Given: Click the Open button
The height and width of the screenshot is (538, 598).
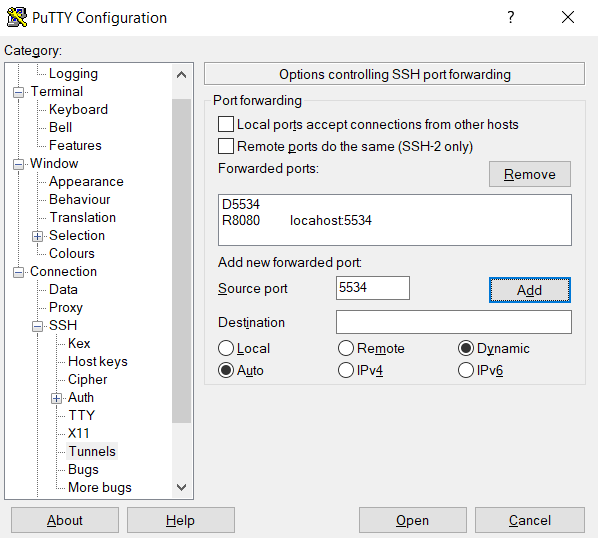Looking at the screenshot, I should [413, 520].
